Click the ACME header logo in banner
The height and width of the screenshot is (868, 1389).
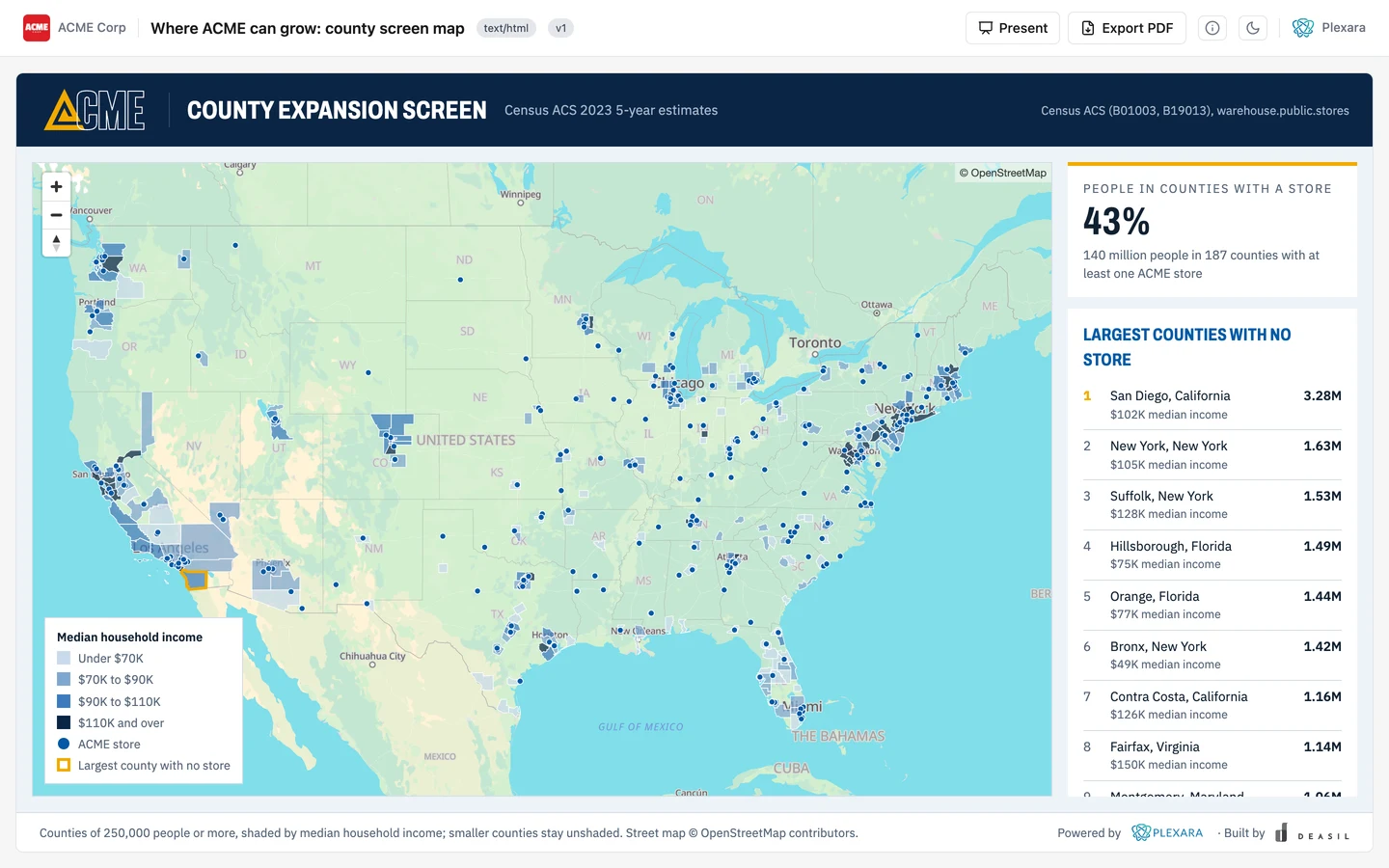95,110
